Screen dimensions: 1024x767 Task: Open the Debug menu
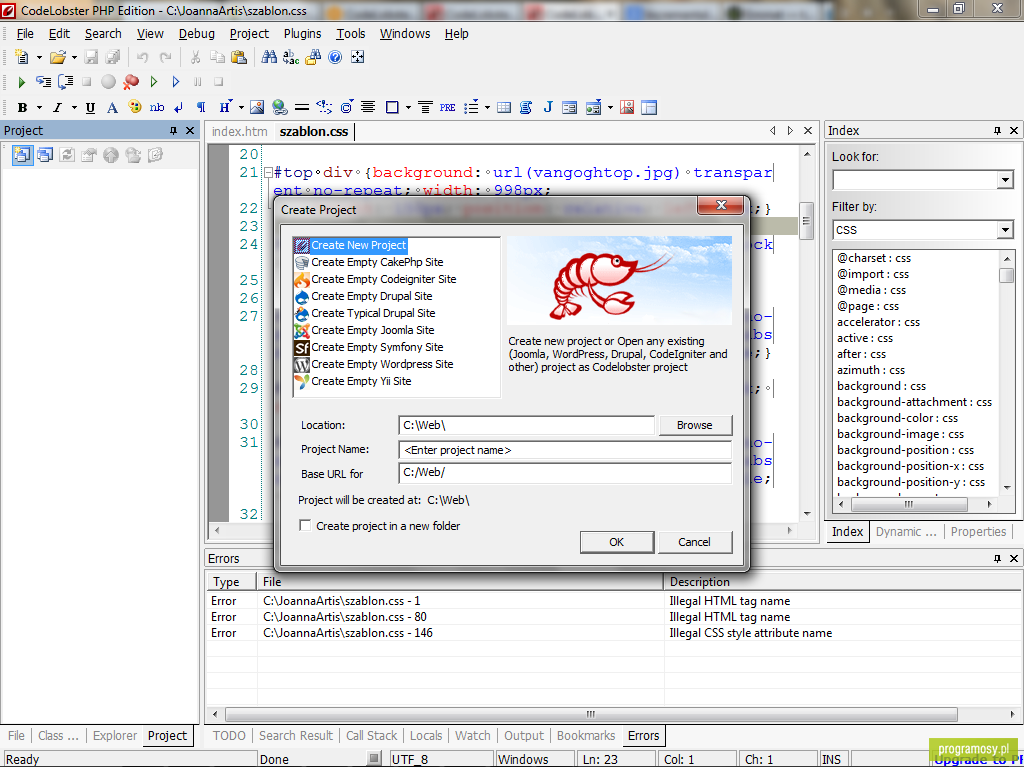click(x=197, y=34)
